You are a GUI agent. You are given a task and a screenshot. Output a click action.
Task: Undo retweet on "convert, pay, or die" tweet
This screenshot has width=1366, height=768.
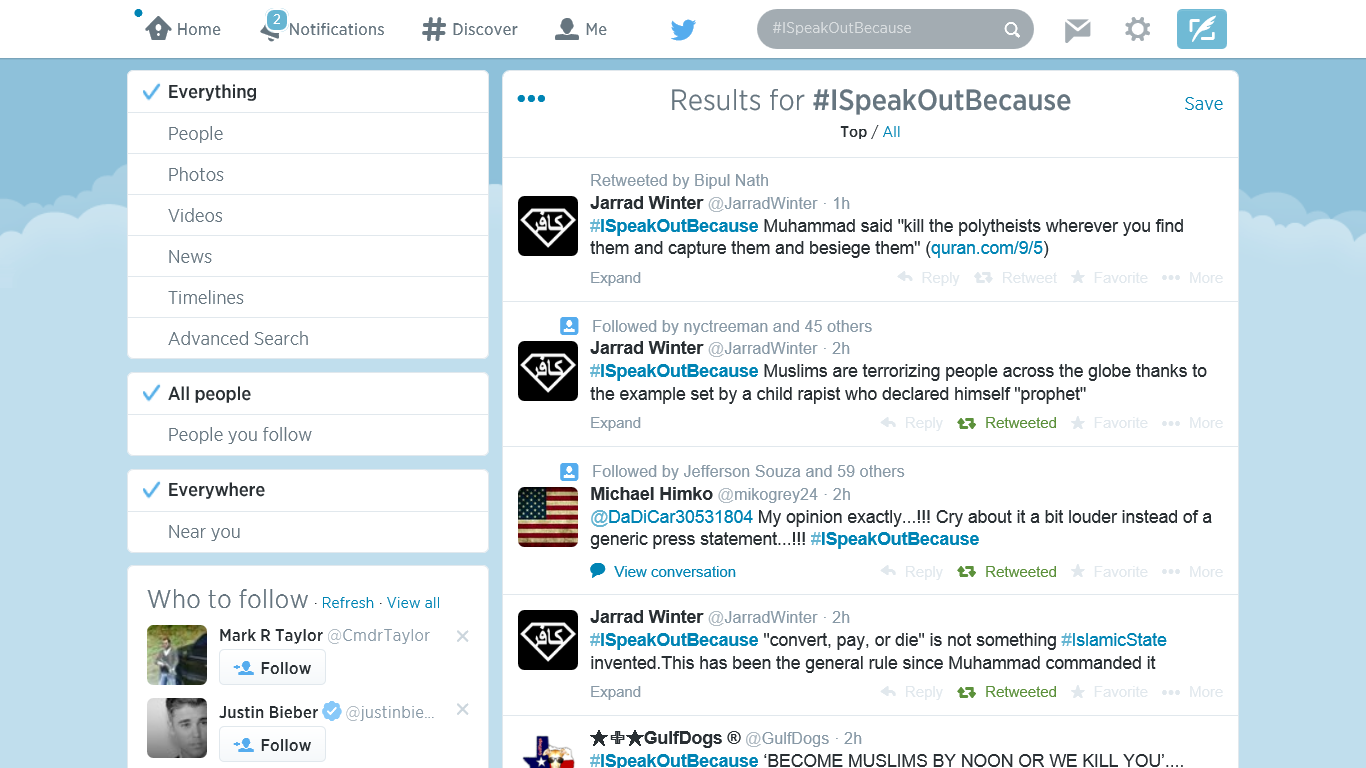[1007, 692]
